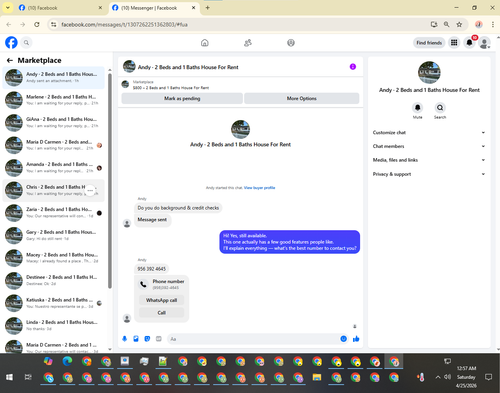Screen dimensions: 500x393
Task: Reload the page with the refresh icon
Action: point(37,24)
